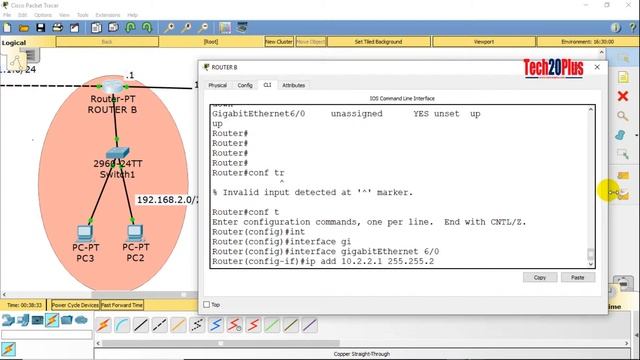This screenshot has width=640, height=360.
Task: Select the Multiuser Connection cloud icon
Action: (x=81, y=320)
